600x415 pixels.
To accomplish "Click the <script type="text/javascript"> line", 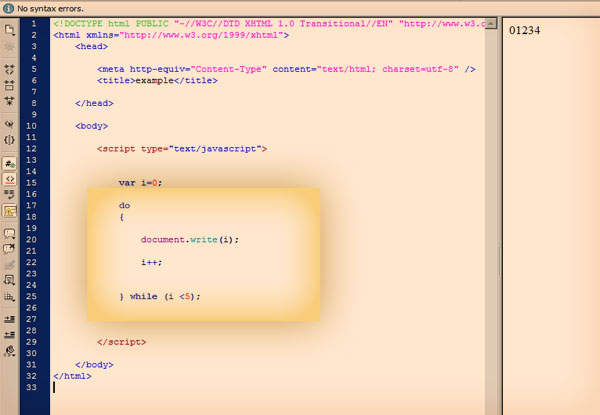I will click(x=182, y=149).
